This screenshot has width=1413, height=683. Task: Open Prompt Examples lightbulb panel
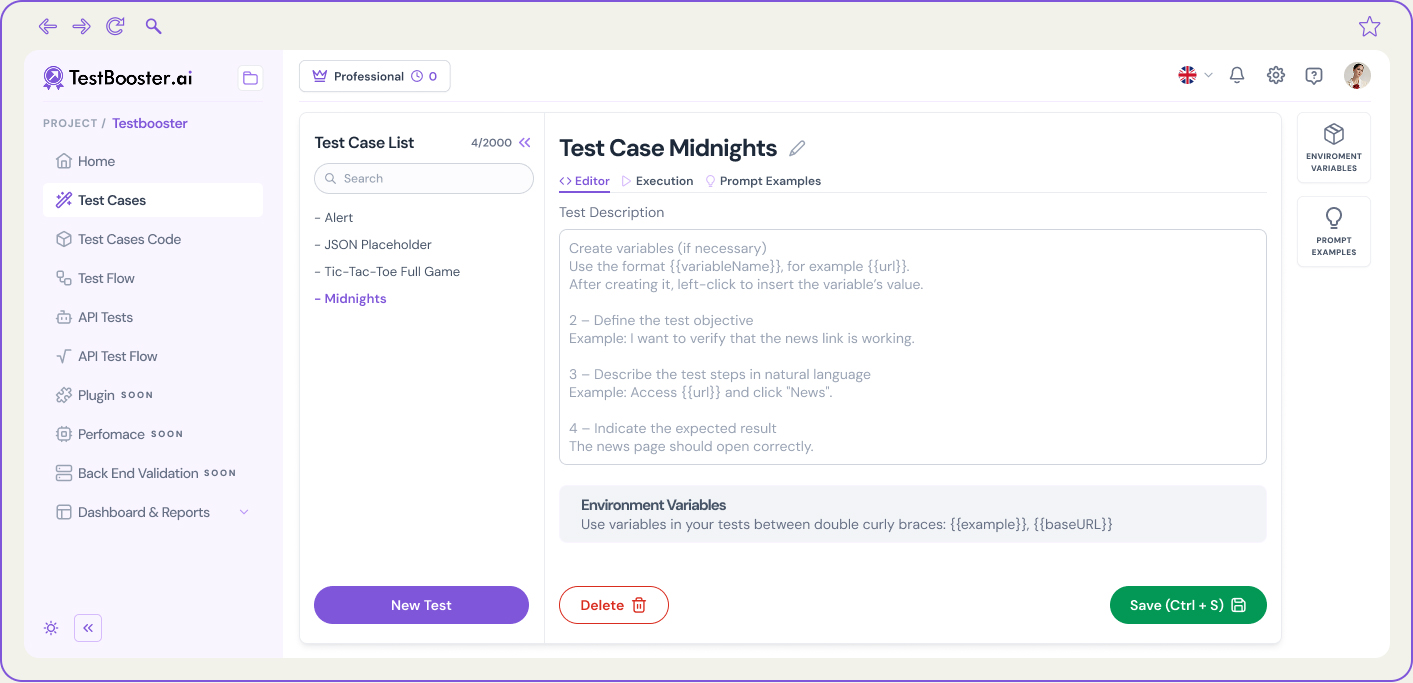pos(1333,231)
